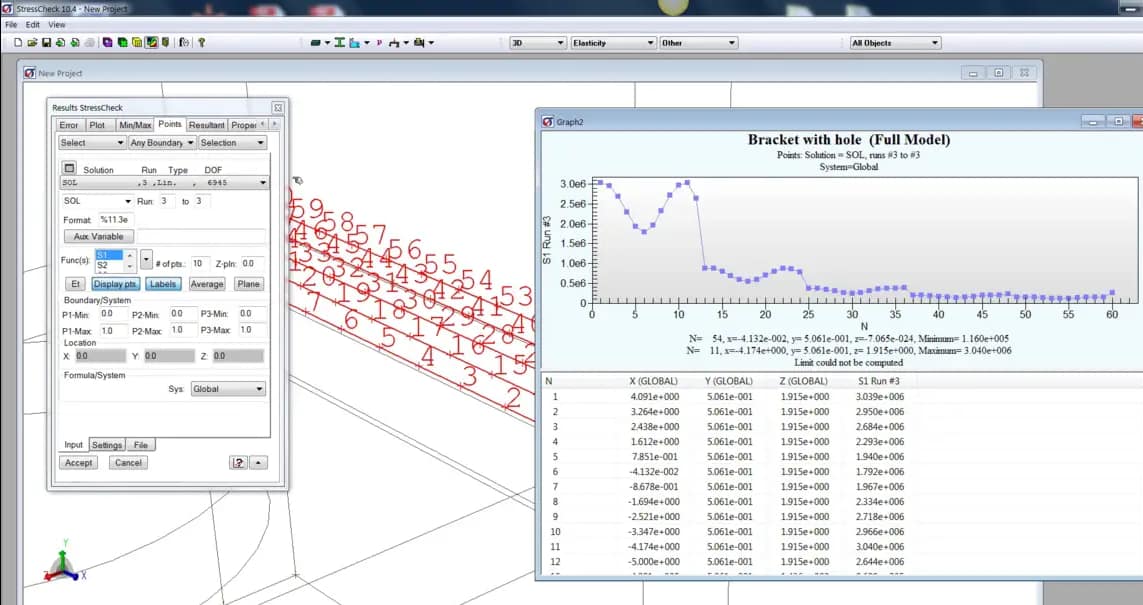Toggle the Labels option on

163,284
